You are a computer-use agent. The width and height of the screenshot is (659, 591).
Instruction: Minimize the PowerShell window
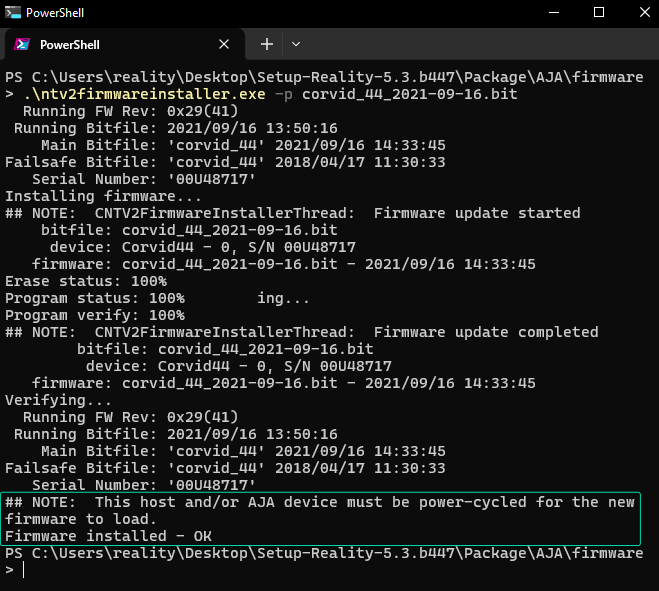click(551, 13)
